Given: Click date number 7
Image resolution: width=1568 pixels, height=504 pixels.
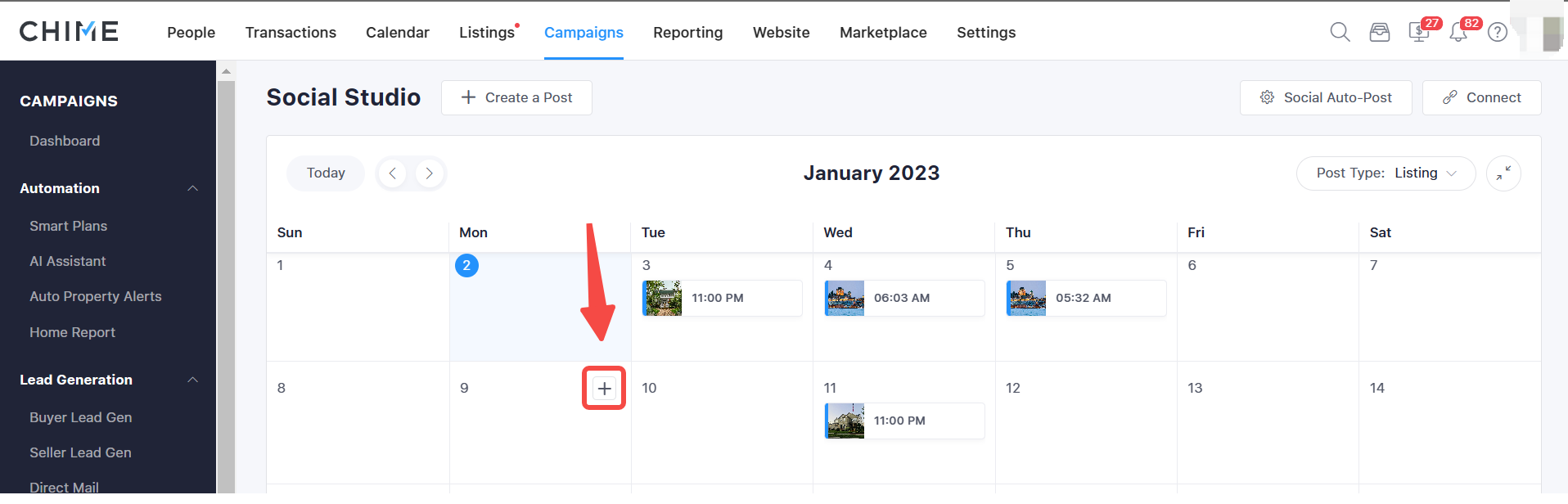Looking at the screenshot, I should [1374, 265].
